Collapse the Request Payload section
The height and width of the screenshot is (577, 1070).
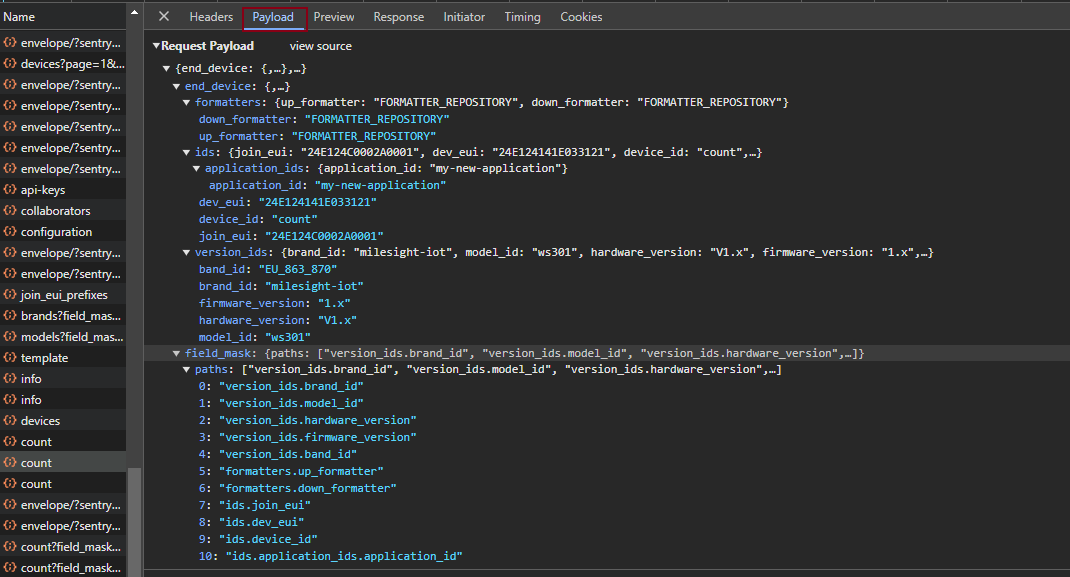(156, 46)
